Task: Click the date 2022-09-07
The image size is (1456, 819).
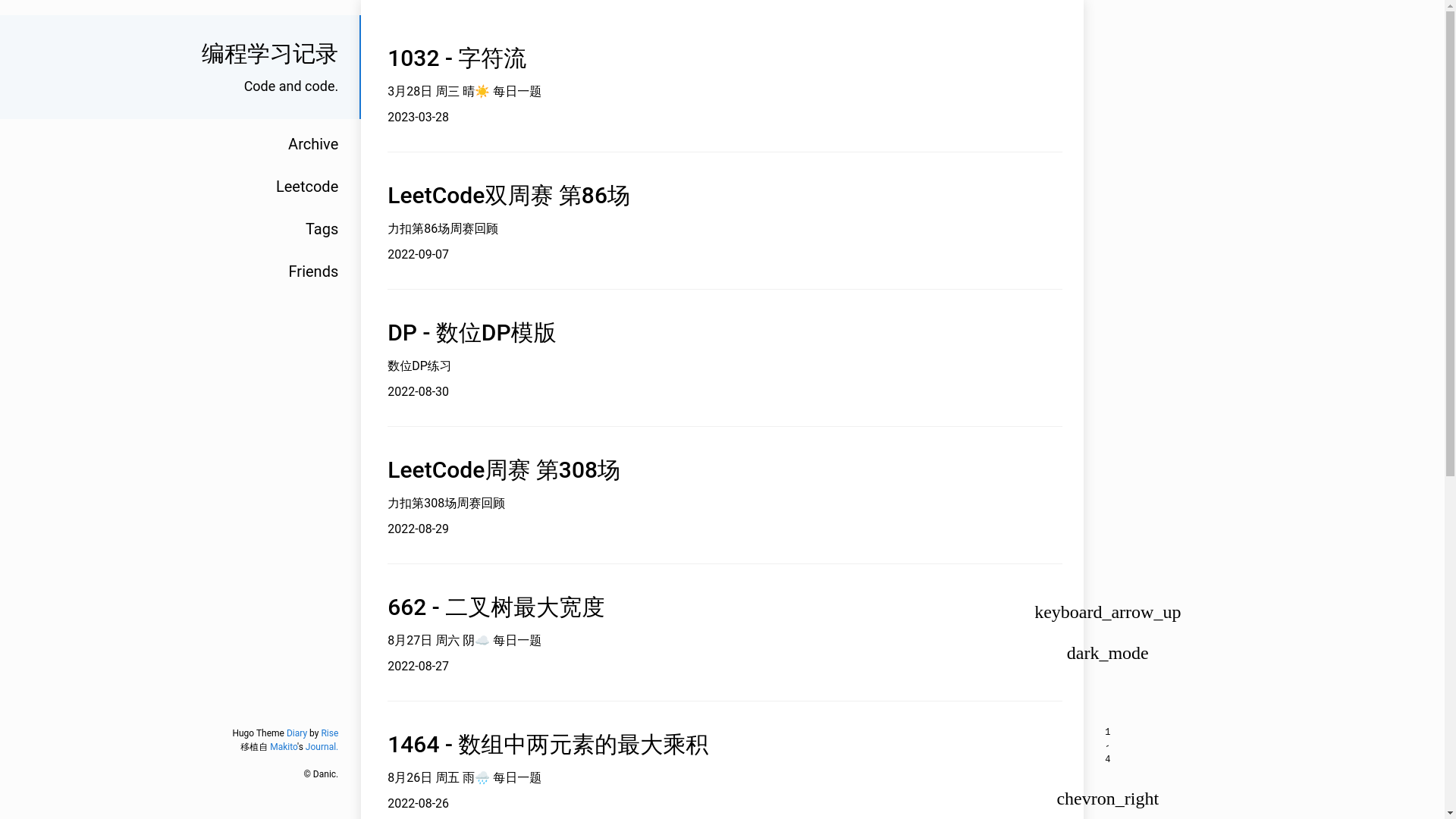Action: pos(418,254)
